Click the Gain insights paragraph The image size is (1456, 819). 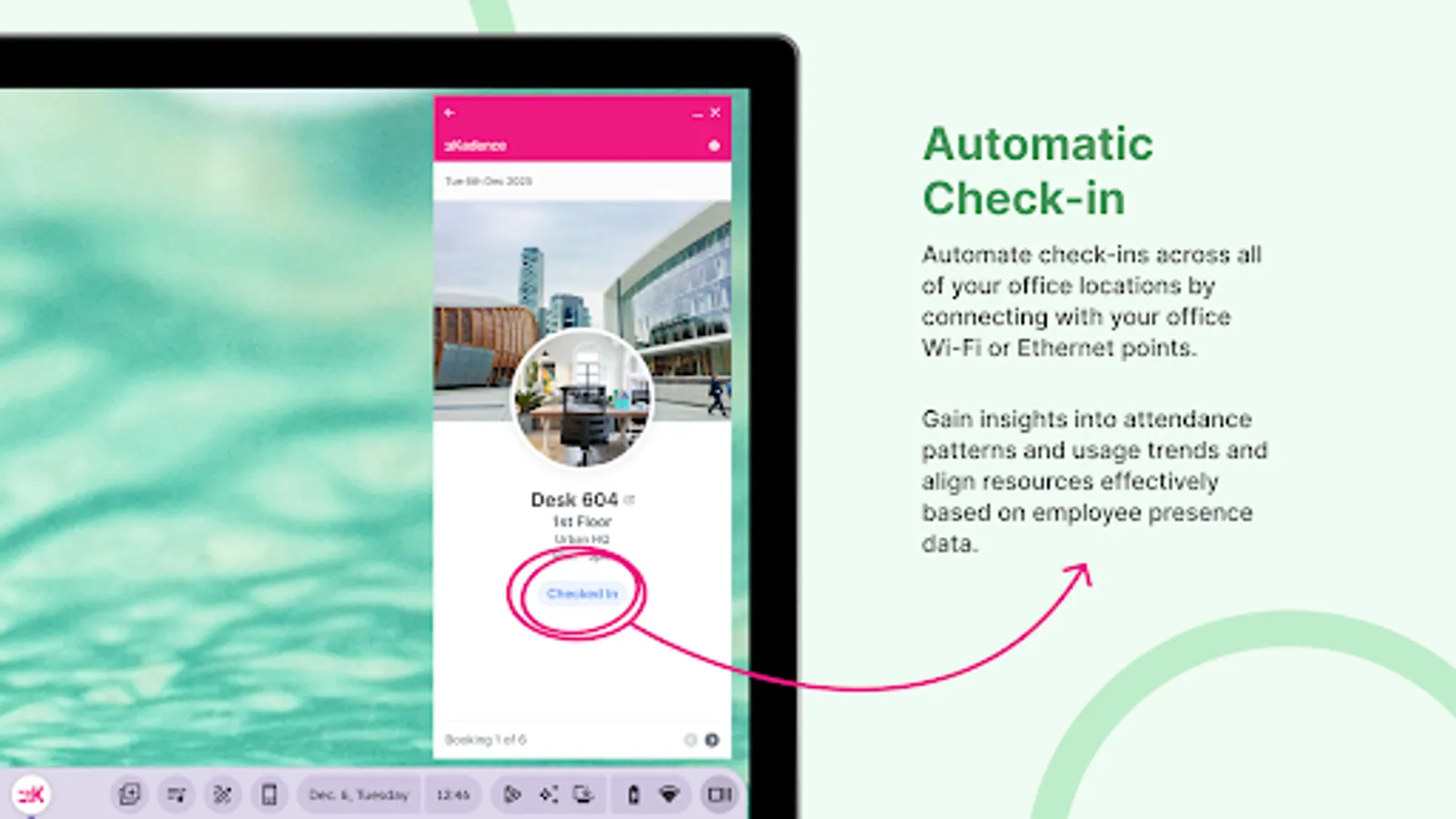pyautogui.click(x=1095, y=481)
